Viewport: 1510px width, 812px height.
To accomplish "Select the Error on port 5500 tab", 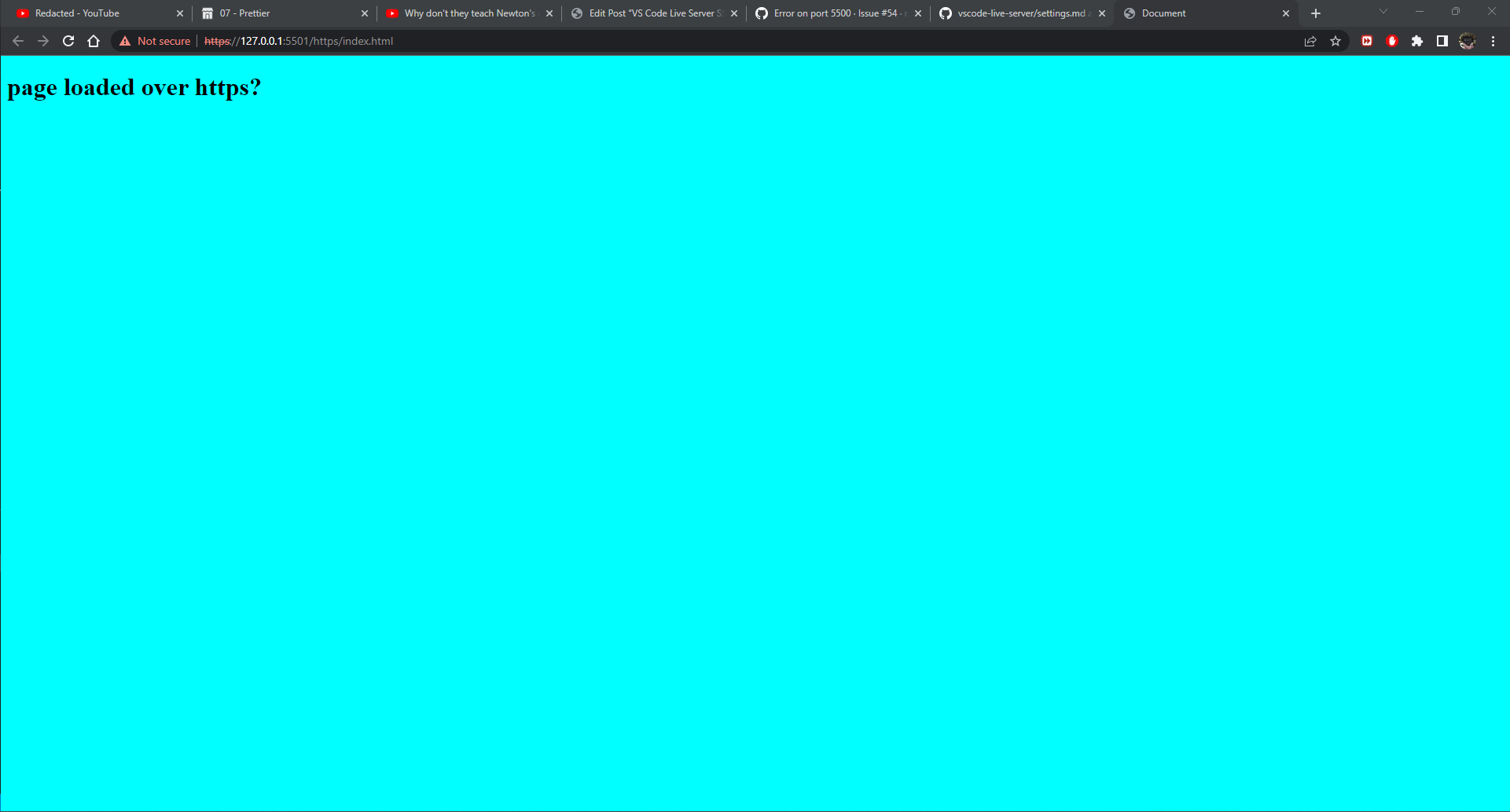I will (833, 13).
